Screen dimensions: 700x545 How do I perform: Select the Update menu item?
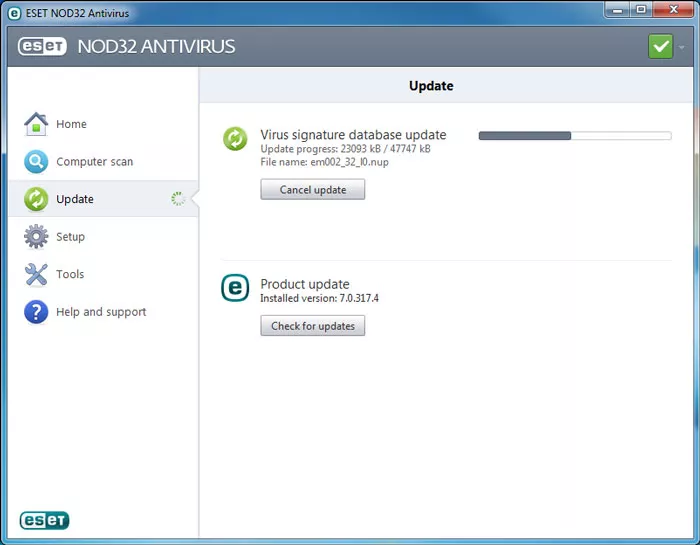[104, 199]
